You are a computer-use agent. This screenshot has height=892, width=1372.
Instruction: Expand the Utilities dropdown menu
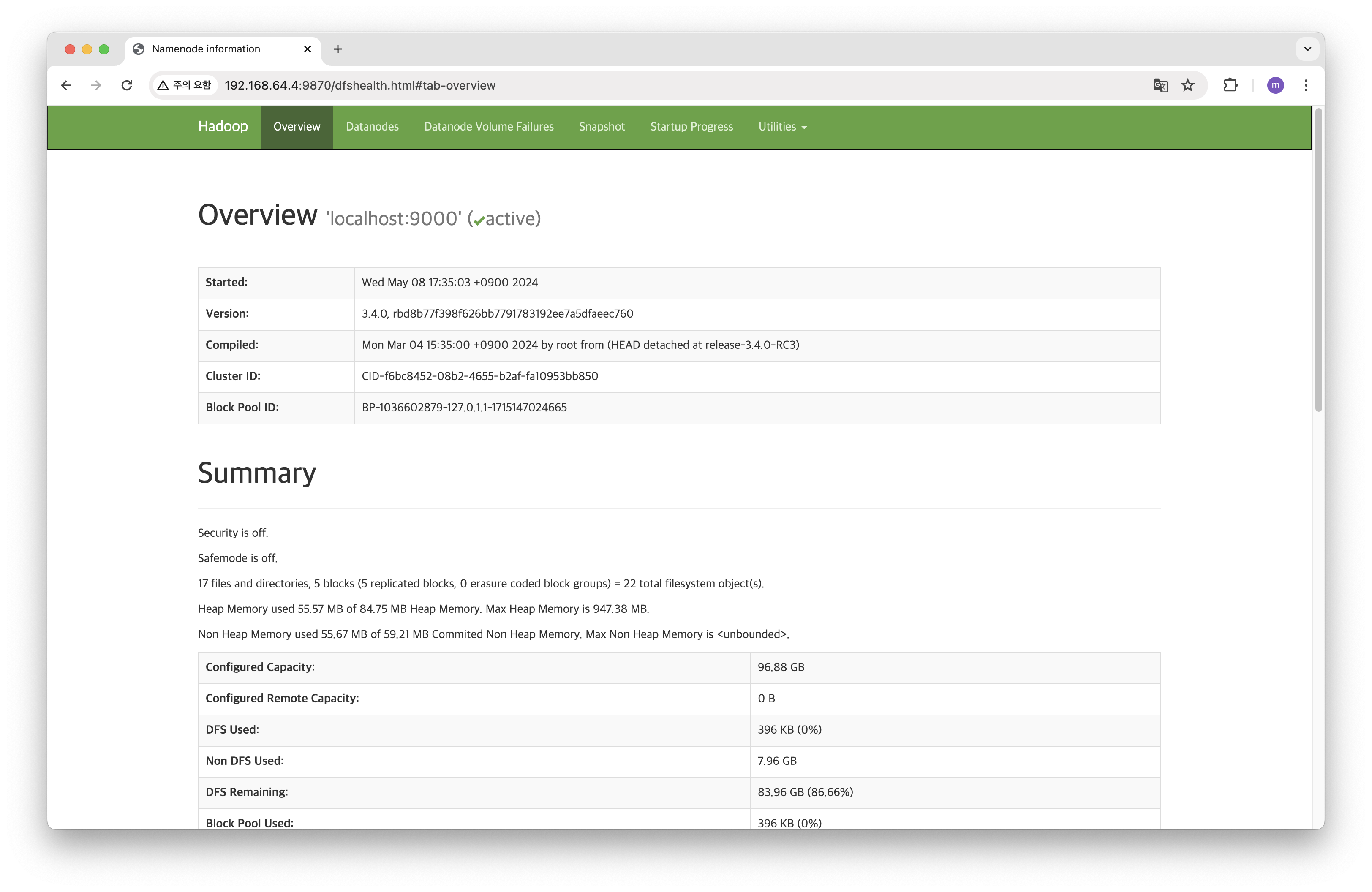coord(782,127)
